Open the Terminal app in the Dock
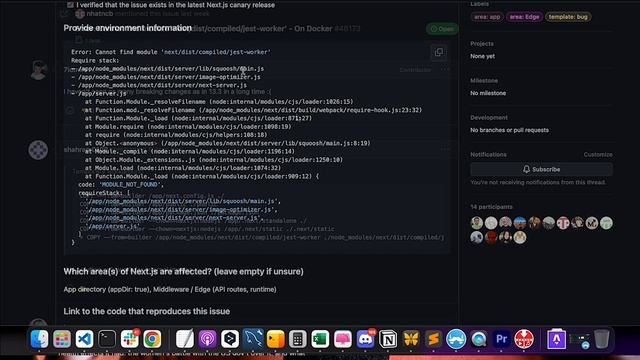640x360 pixels. click(107, 339)
